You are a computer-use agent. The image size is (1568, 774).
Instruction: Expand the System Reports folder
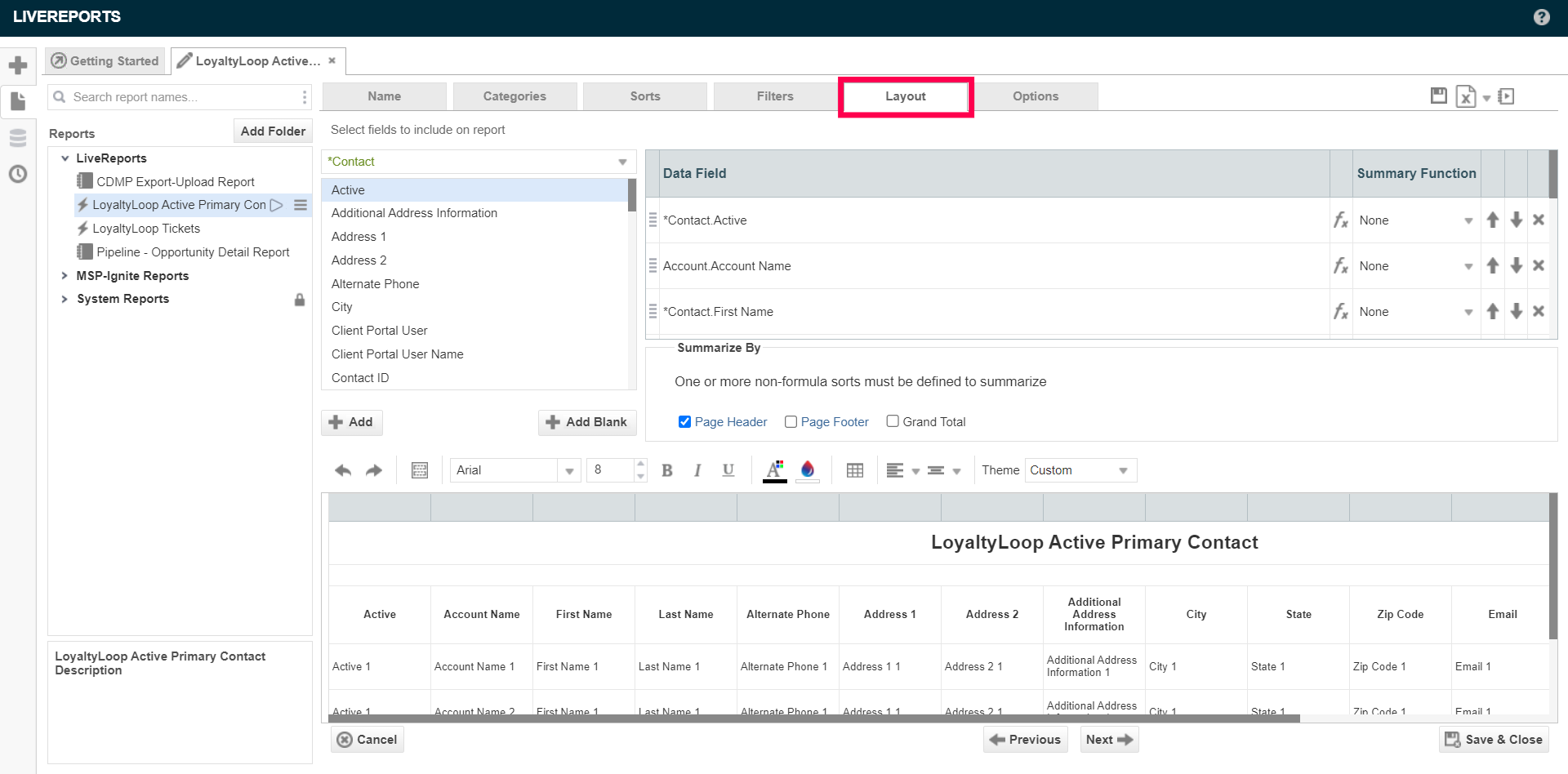pyautogui.click(x=65, y=299)
